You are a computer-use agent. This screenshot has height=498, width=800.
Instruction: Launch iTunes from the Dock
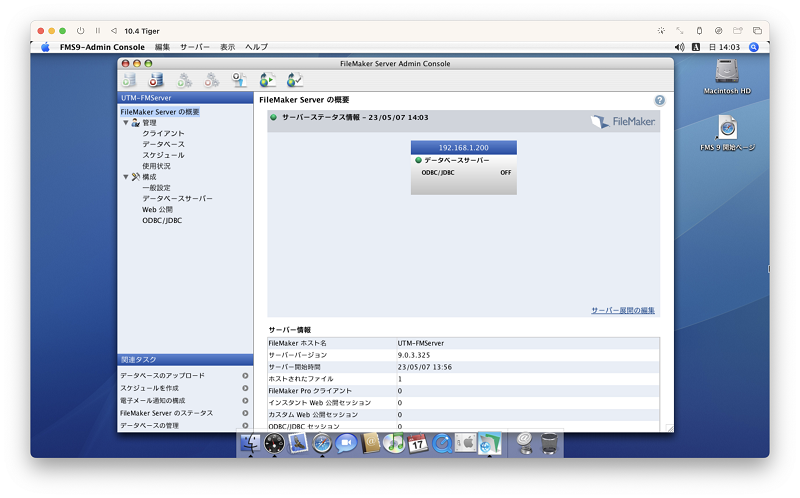pos(394,443)
